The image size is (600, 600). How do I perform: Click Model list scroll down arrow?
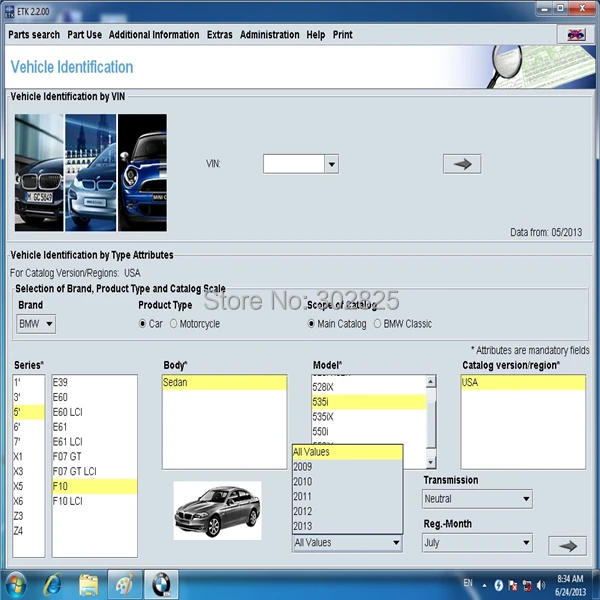pos(430,463)
